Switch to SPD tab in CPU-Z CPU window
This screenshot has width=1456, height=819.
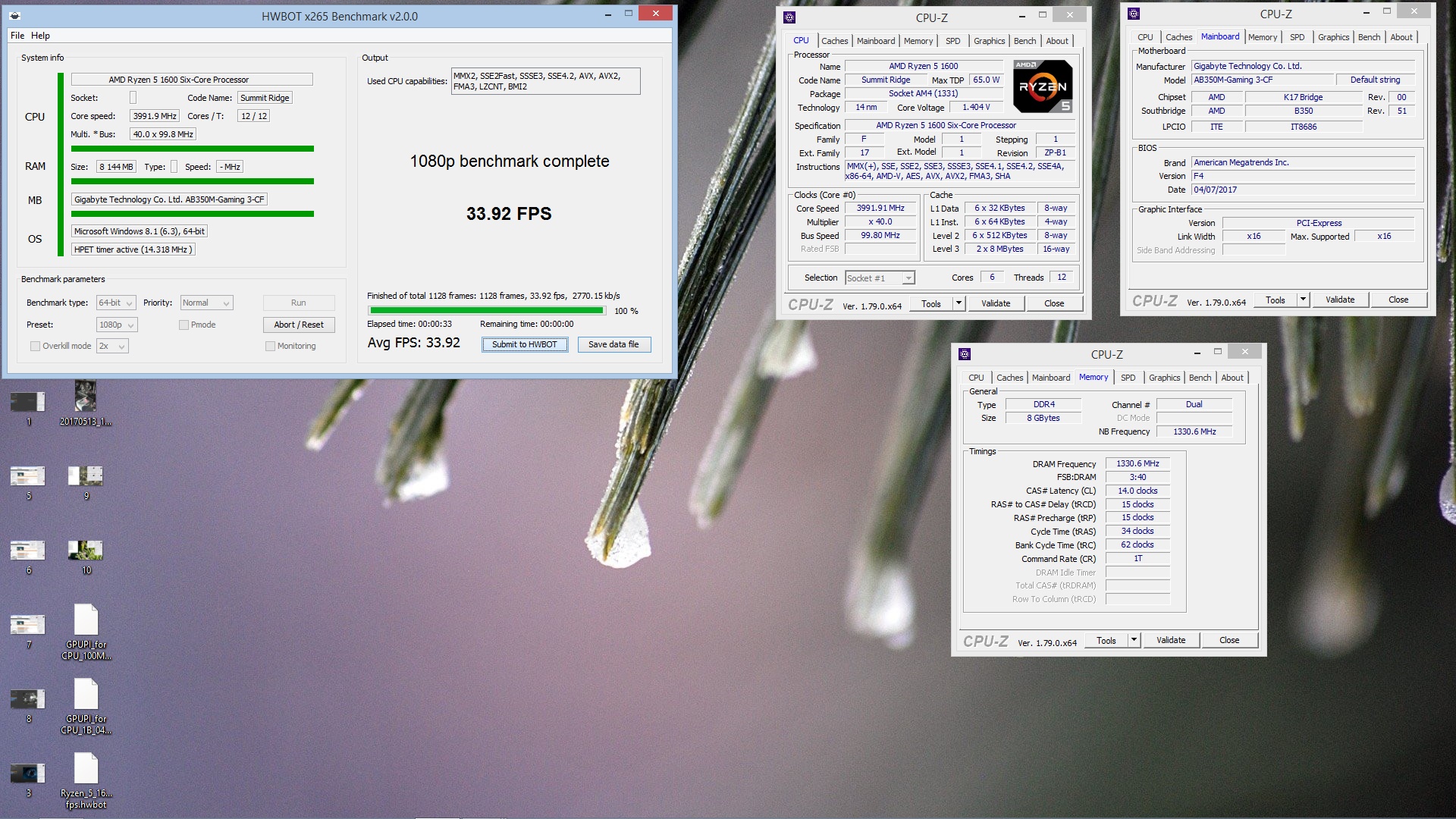pos(952,41)
